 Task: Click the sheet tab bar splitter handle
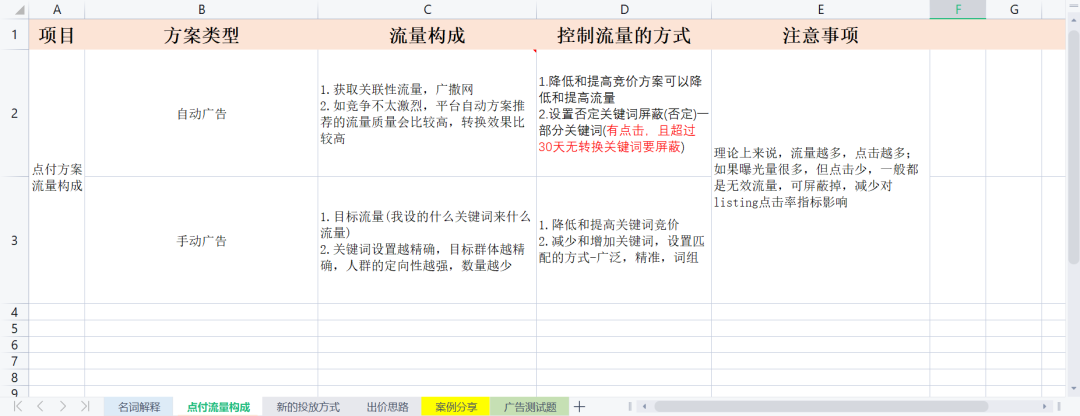pyautogui.click(x=630, y=406)
